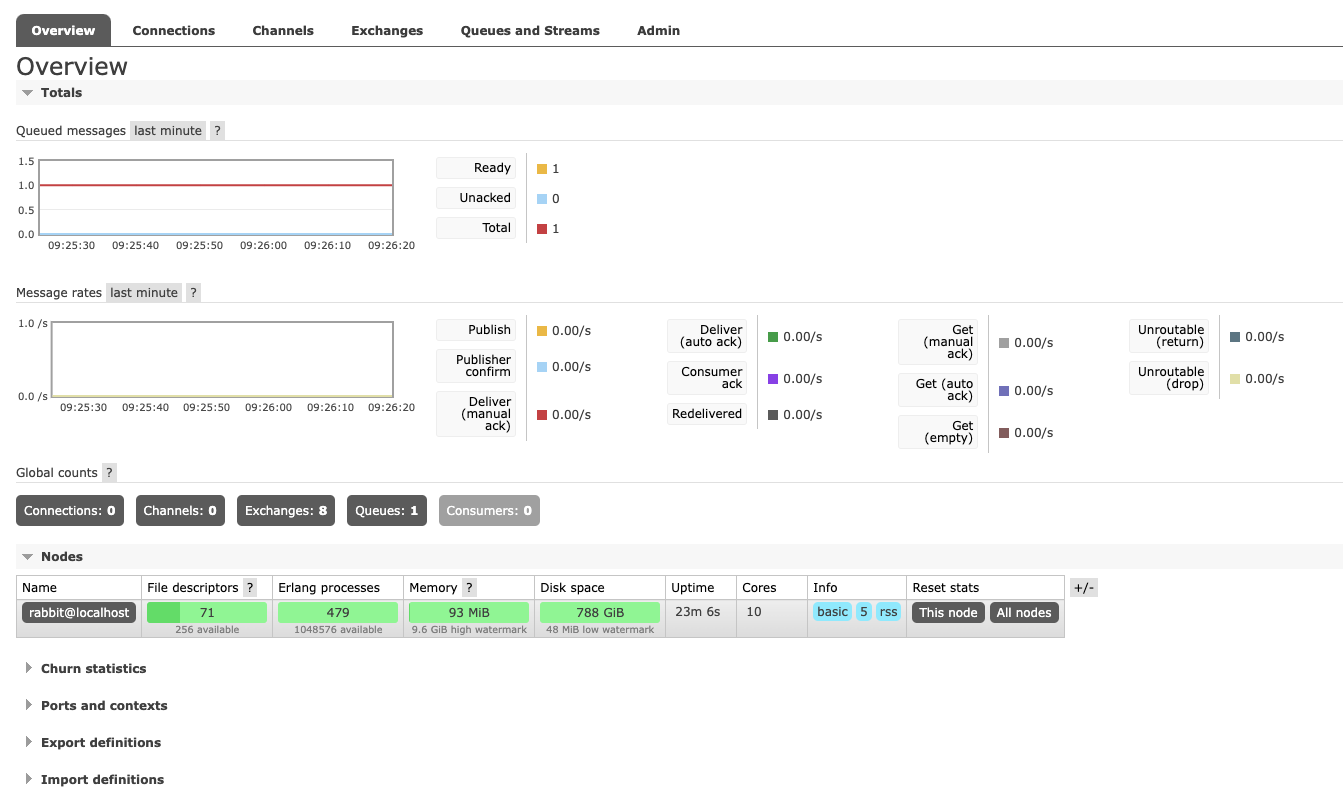Click the Memory column help icon

(x=469, y=588)
